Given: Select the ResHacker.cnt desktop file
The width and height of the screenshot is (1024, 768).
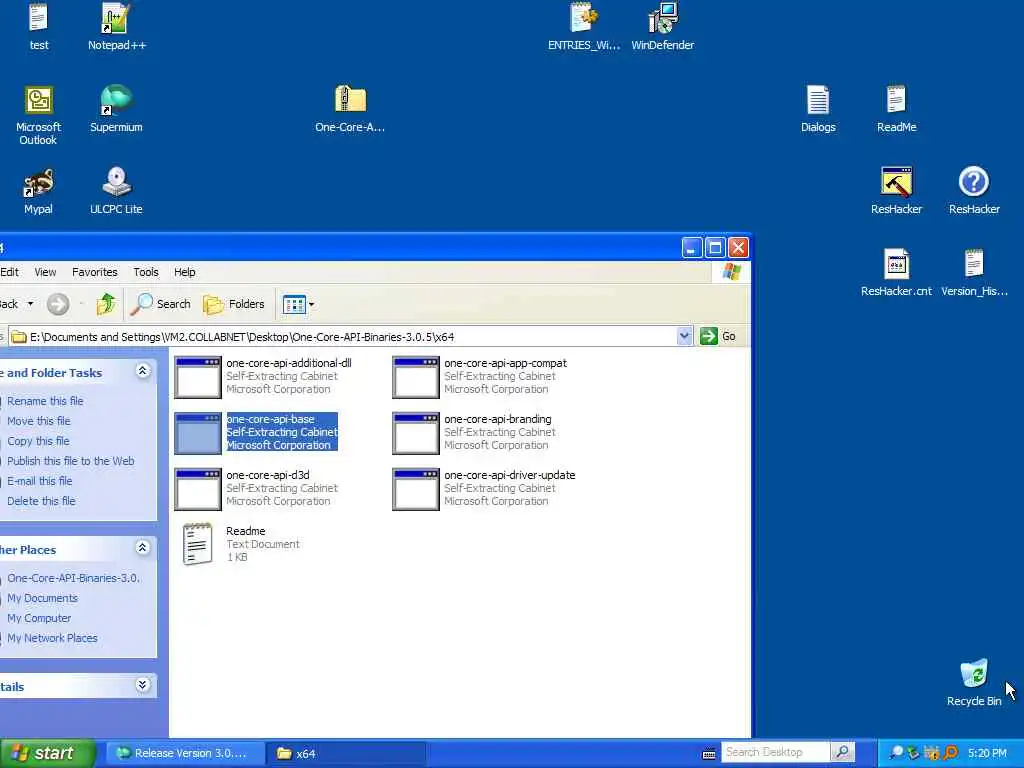Looking at the screenshot, I should tap(896, 273).
